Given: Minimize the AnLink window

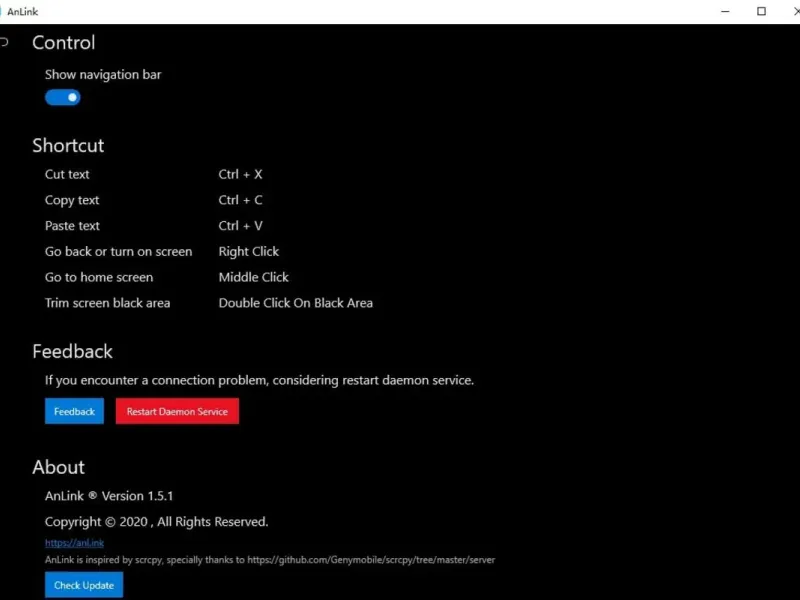Looking at the screenshot, I should 725,11.
